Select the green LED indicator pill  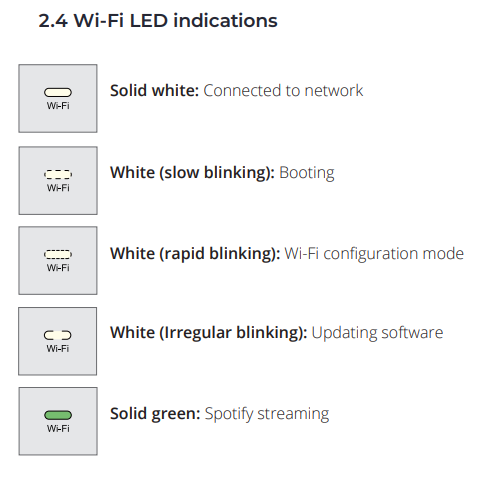58,415
